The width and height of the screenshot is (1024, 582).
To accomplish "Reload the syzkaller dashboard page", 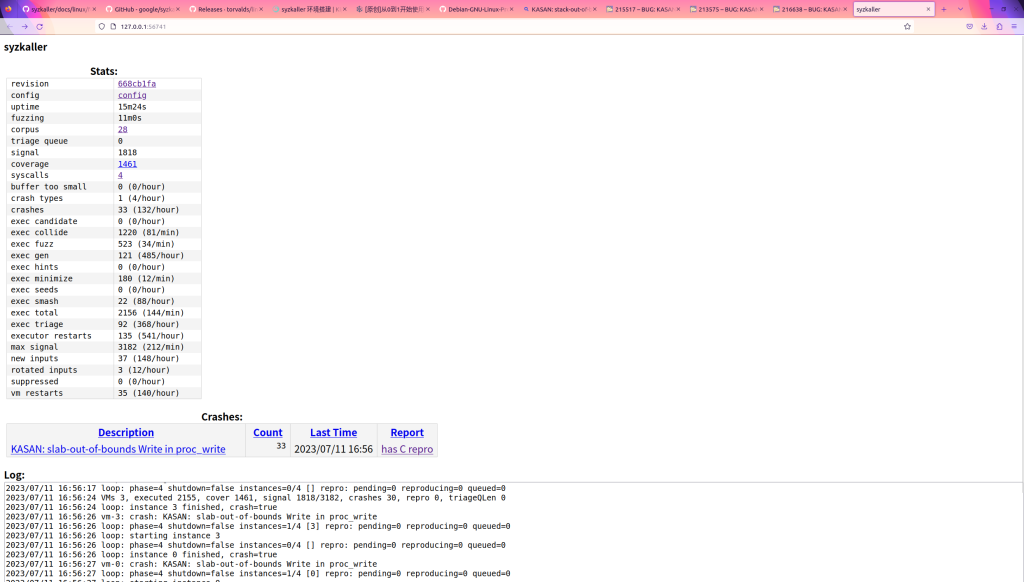I will [38, 27].
